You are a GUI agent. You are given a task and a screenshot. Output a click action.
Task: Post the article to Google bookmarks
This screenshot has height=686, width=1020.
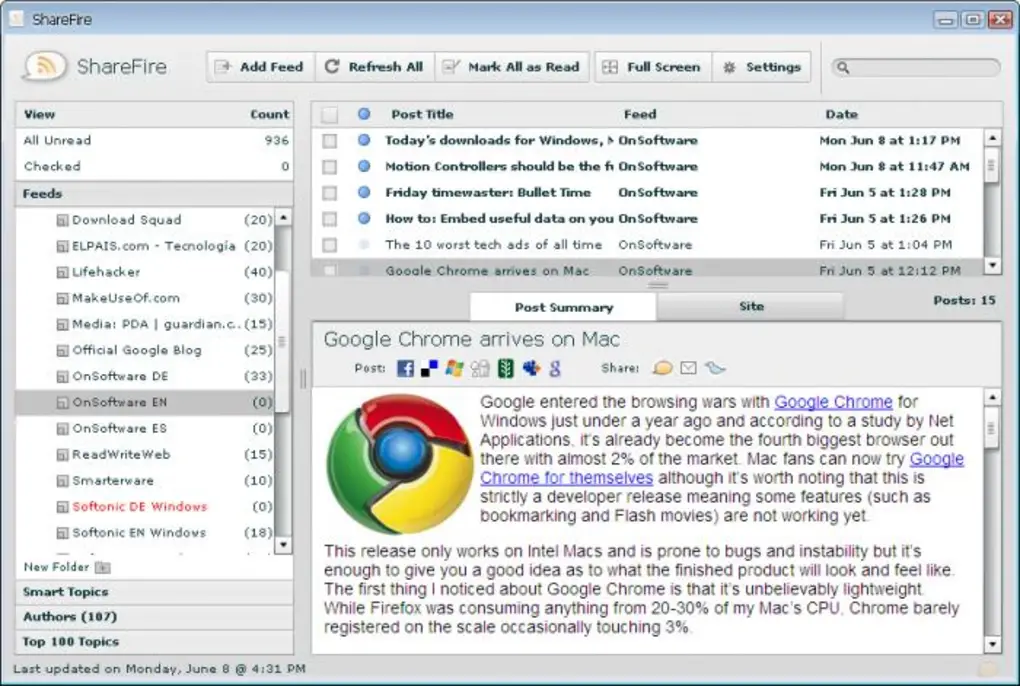tap(555, 369)
